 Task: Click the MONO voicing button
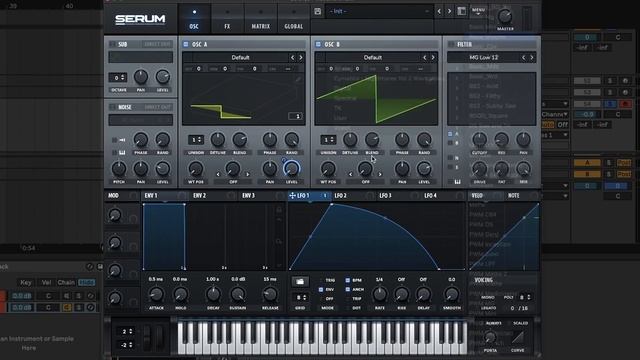tap(488, 297)
